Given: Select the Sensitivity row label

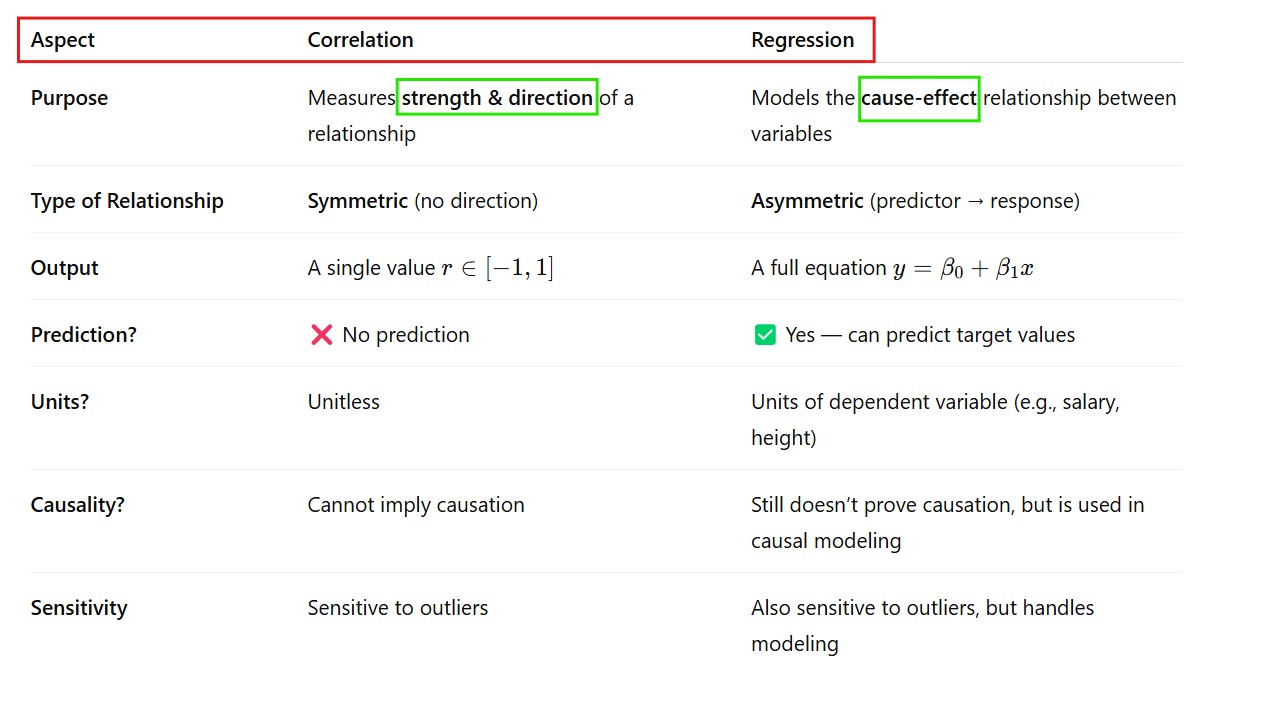Looking at the screenshot, I should tap(79, 608).
